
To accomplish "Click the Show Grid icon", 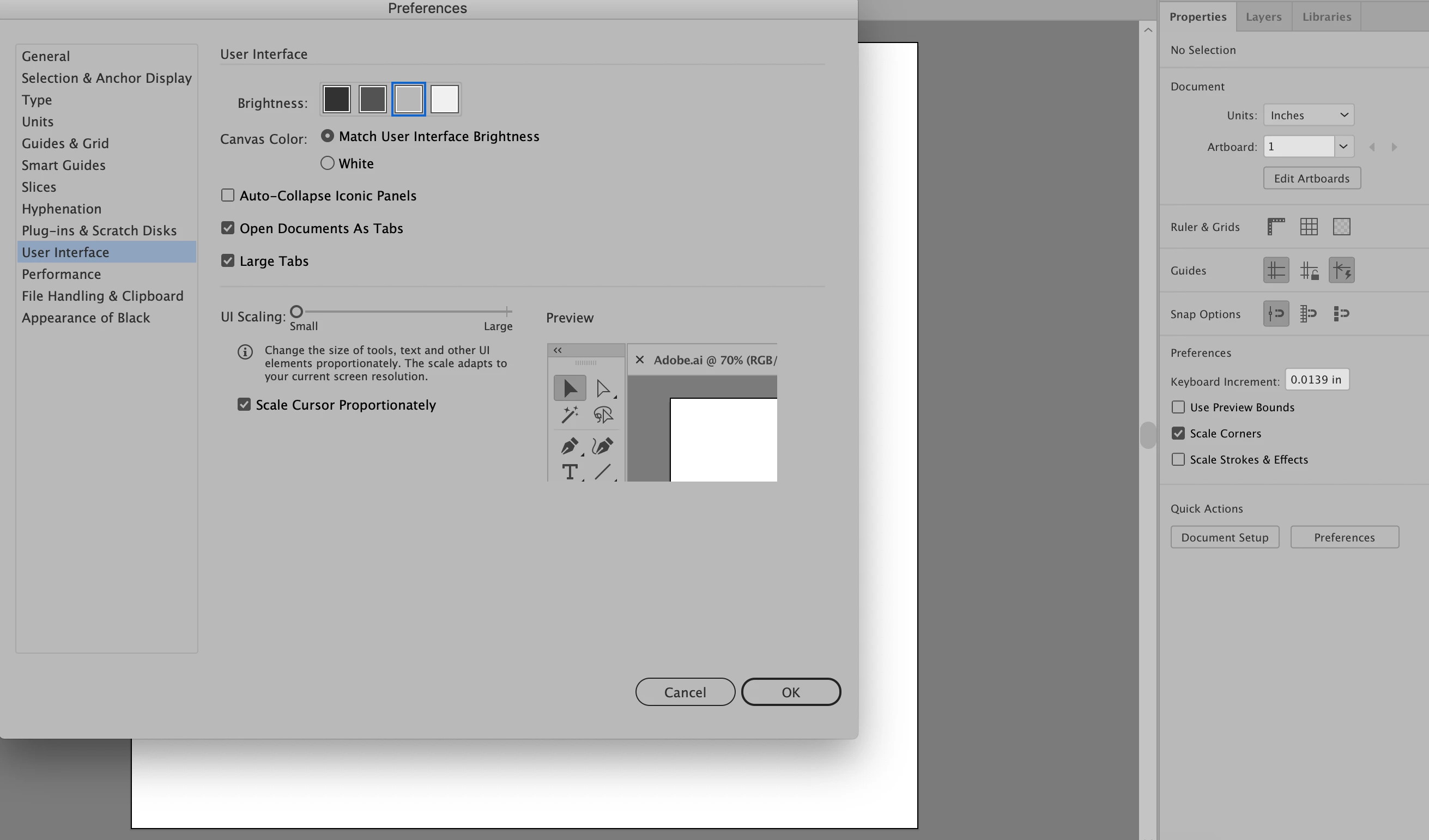I will (x=1309, y=227).
